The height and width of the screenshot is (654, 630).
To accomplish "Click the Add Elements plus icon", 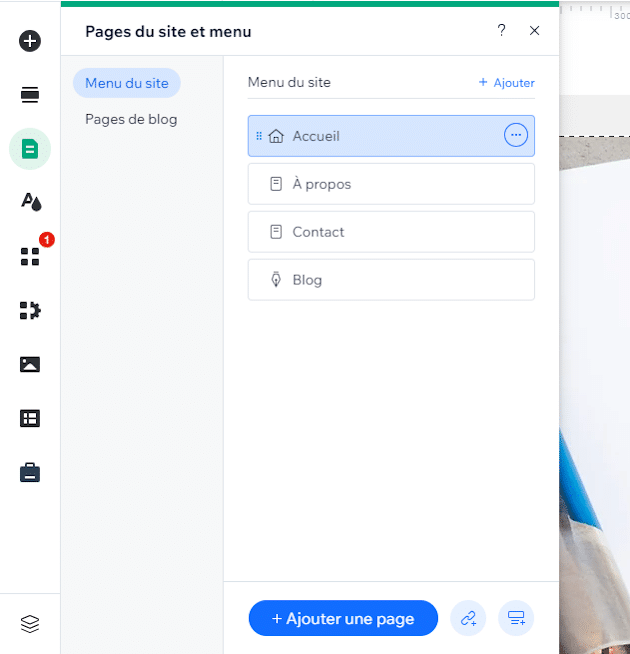I will pyautogui.click(x=30, y=41).
